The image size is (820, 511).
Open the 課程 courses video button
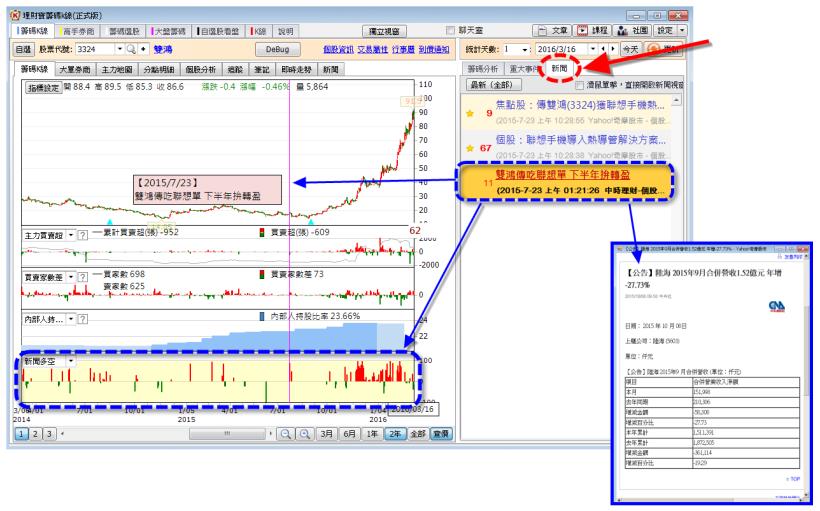click(x=592, y=30)
